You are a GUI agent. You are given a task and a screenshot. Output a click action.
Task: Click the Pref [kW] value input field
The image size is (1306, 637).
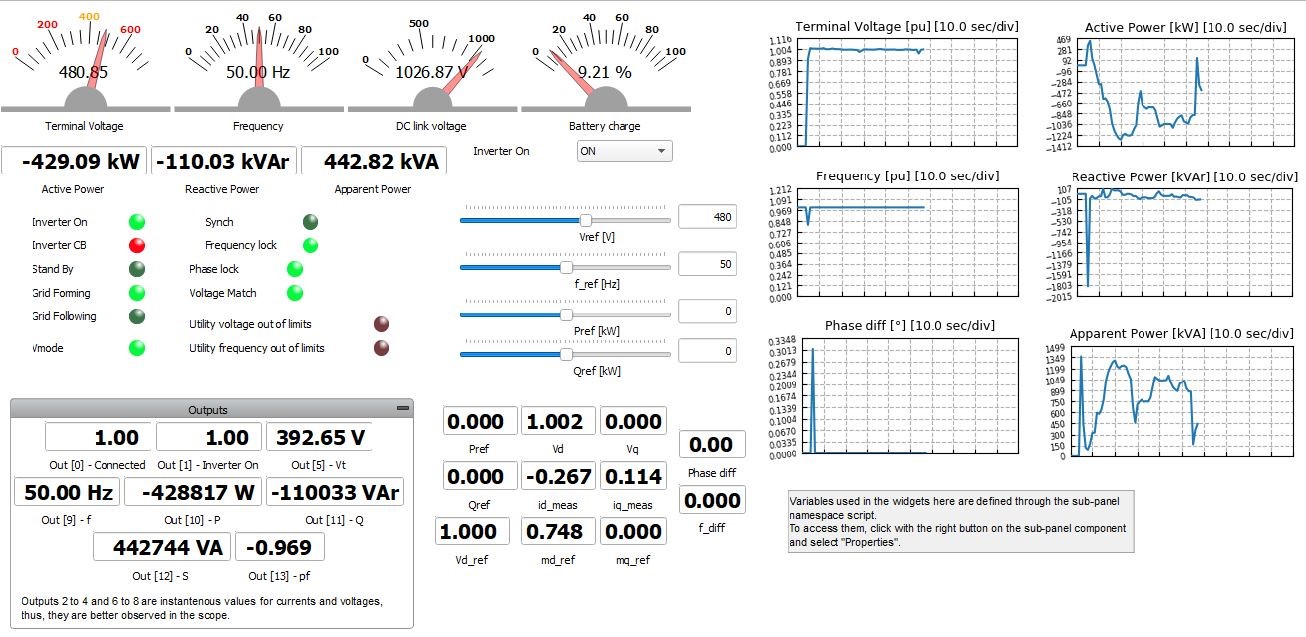707,311
